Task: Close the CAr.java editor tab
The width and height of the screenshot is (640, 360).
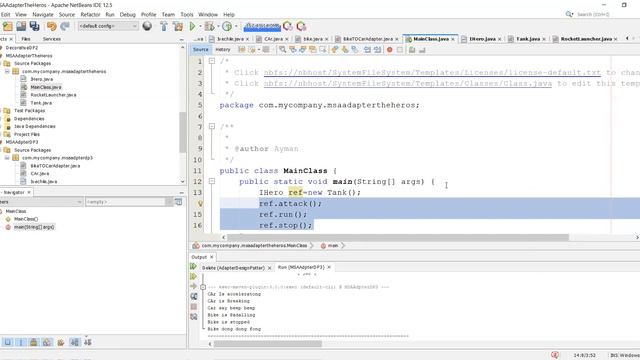Action: tap(287, 39)
